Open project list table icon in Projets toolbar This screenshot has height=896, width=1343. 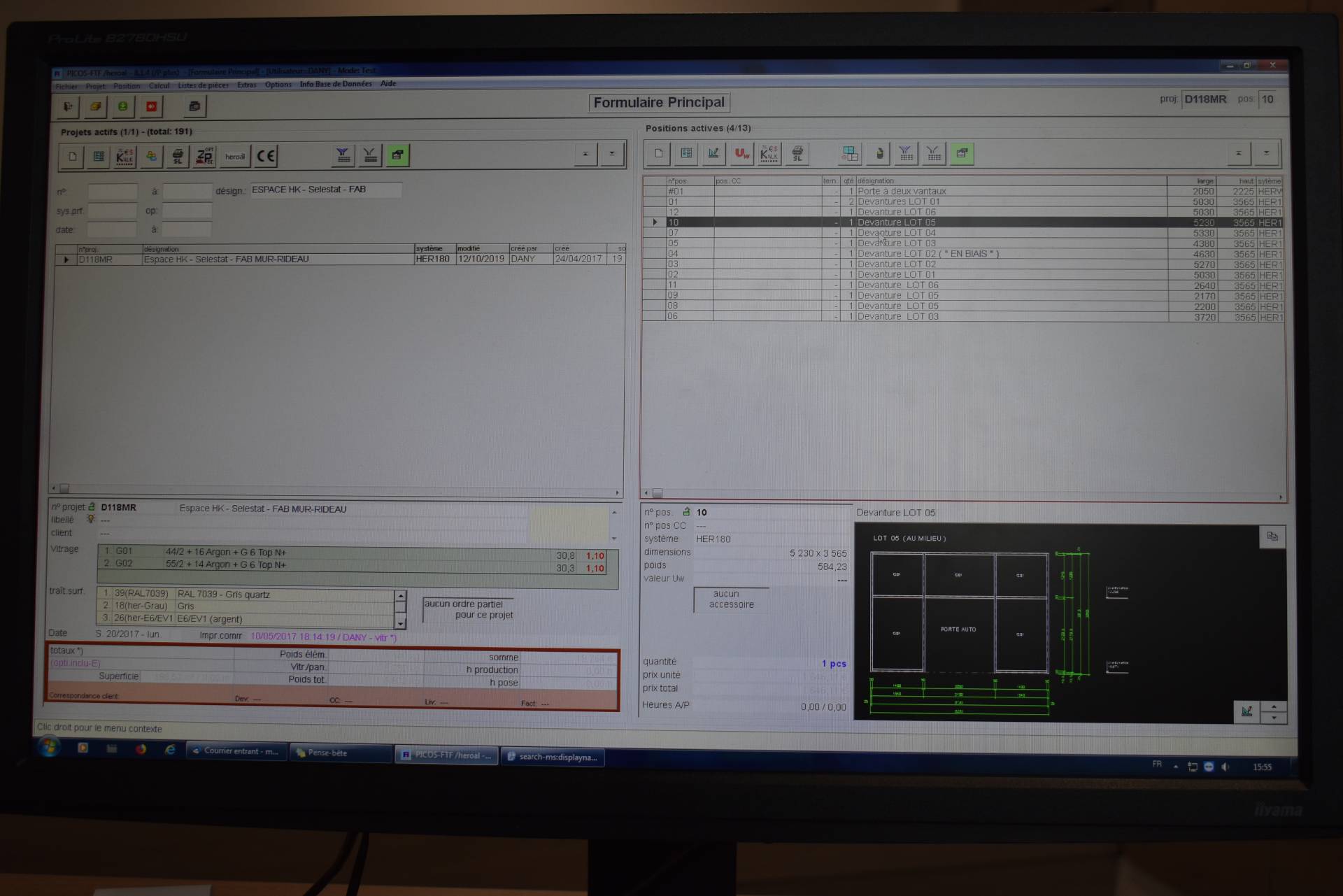pyautogui.click(x=99, y=156)
